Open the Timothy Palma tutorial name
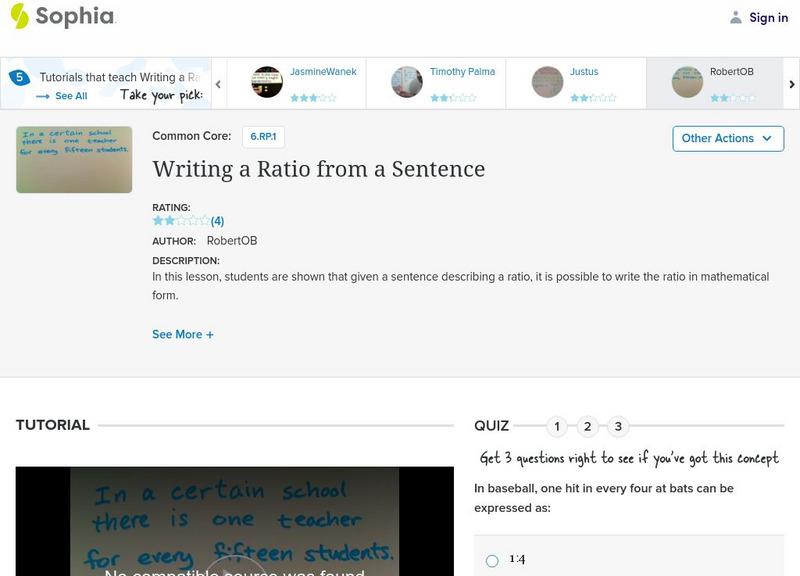 462,72
